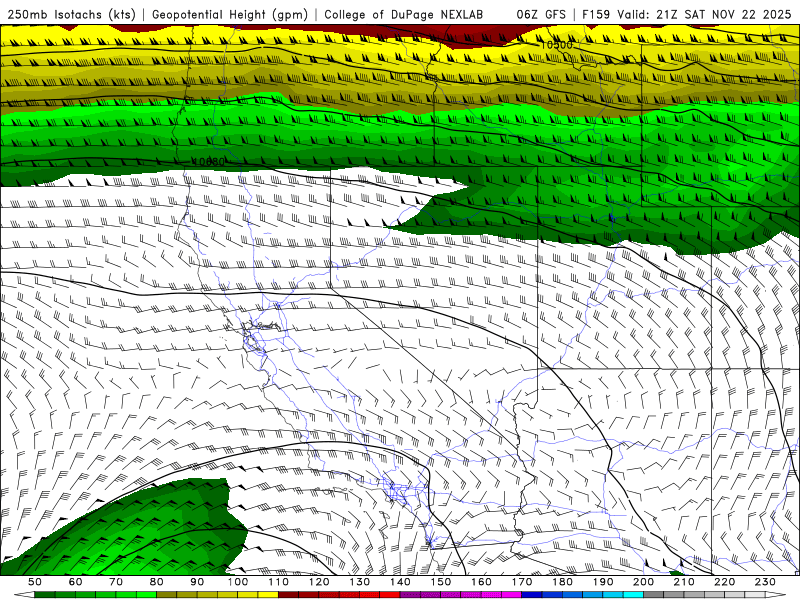This screenshot has width=800, height=600.
Task: Click the colorbar label 160
Action: click(481, 582)
